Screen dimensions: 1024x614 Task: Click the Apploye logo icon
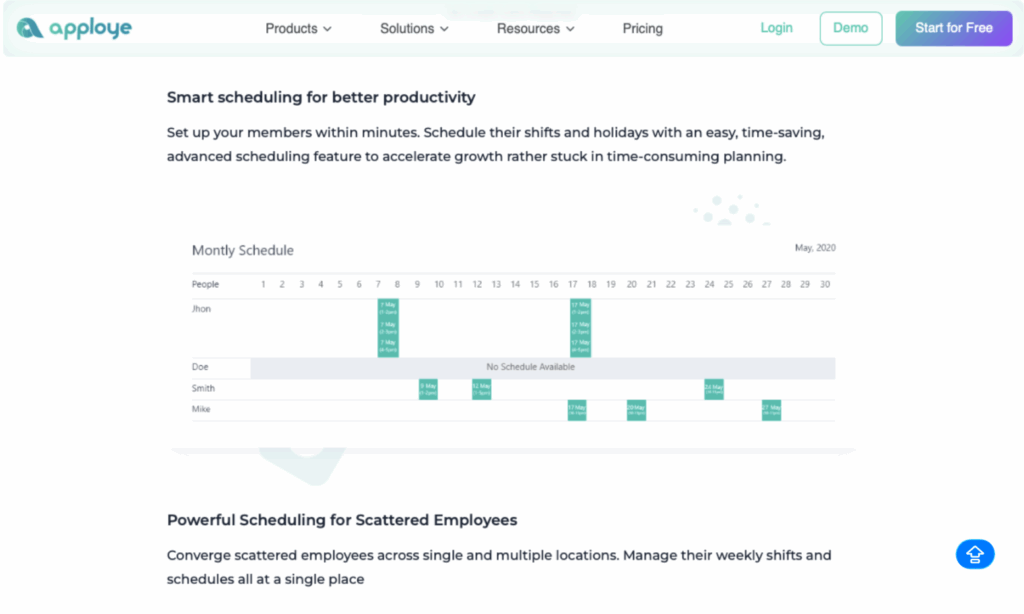(30, 29)
